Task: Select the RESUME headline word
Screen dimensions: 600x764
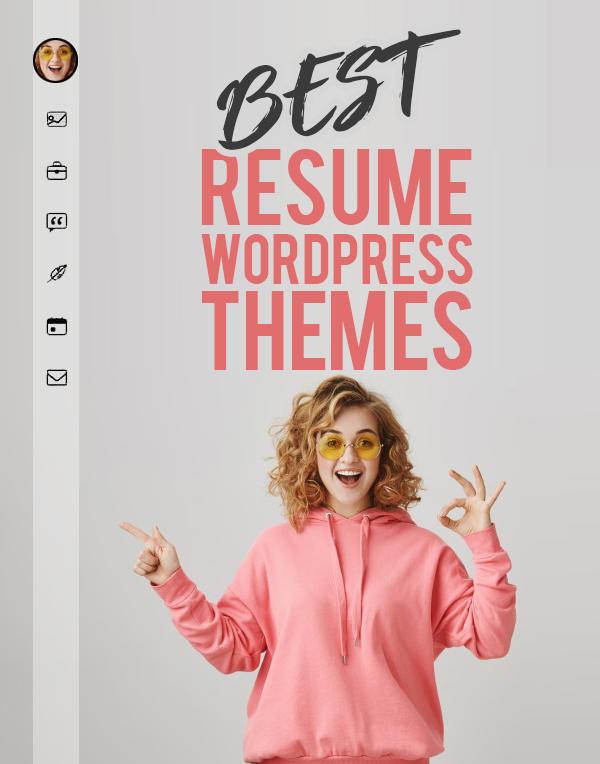Action: tap(336, 188)
